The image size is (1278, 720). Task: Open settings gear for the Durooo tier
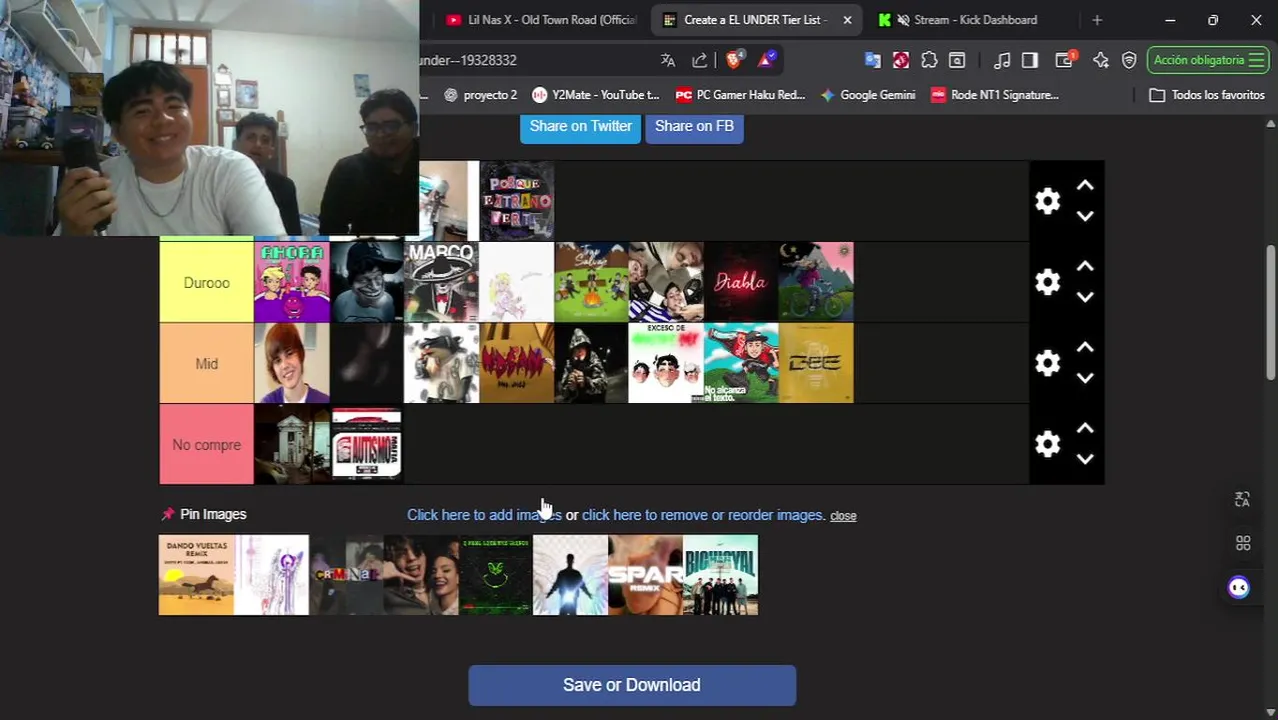(x=1047, y=282)
